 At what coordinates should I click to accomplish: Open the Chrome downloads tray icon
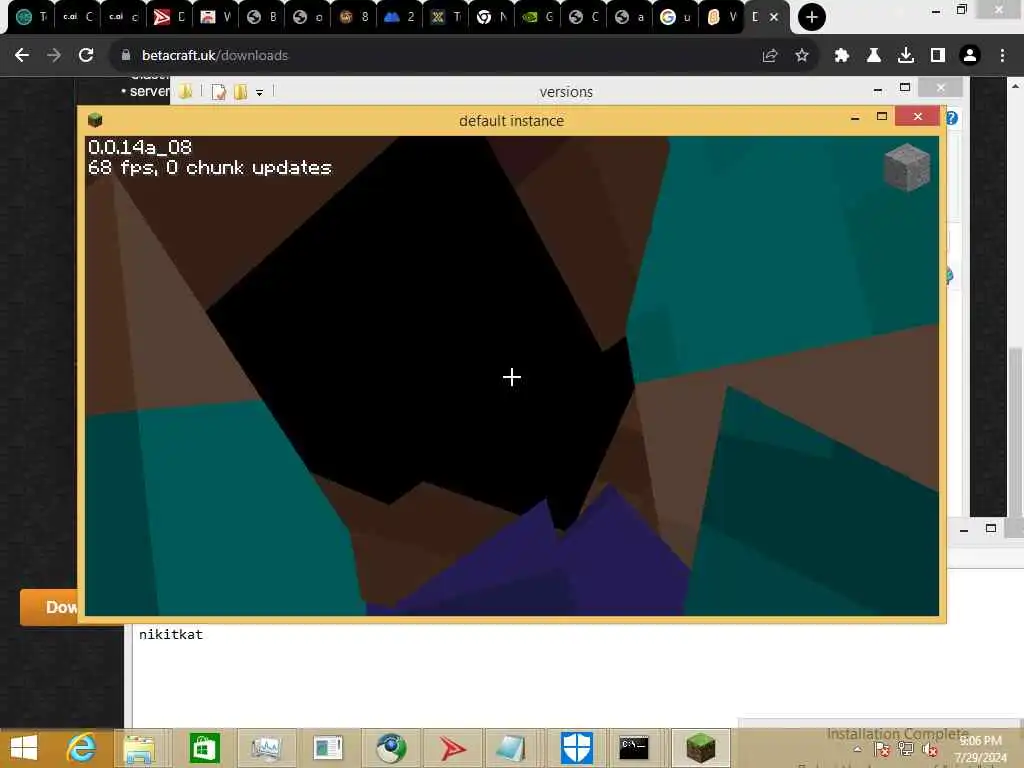(x=905, y=56)
